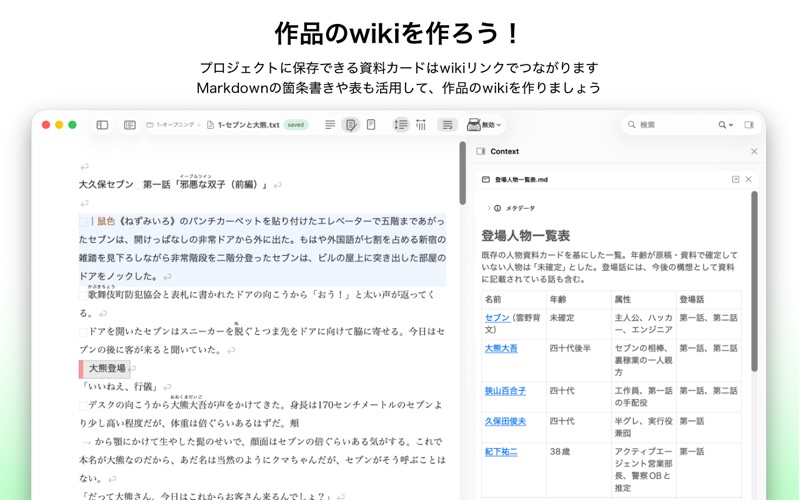This screenshot has width=800, height=500.
Task: Click the 登場人物一覧表 heading
Action: 526,236
